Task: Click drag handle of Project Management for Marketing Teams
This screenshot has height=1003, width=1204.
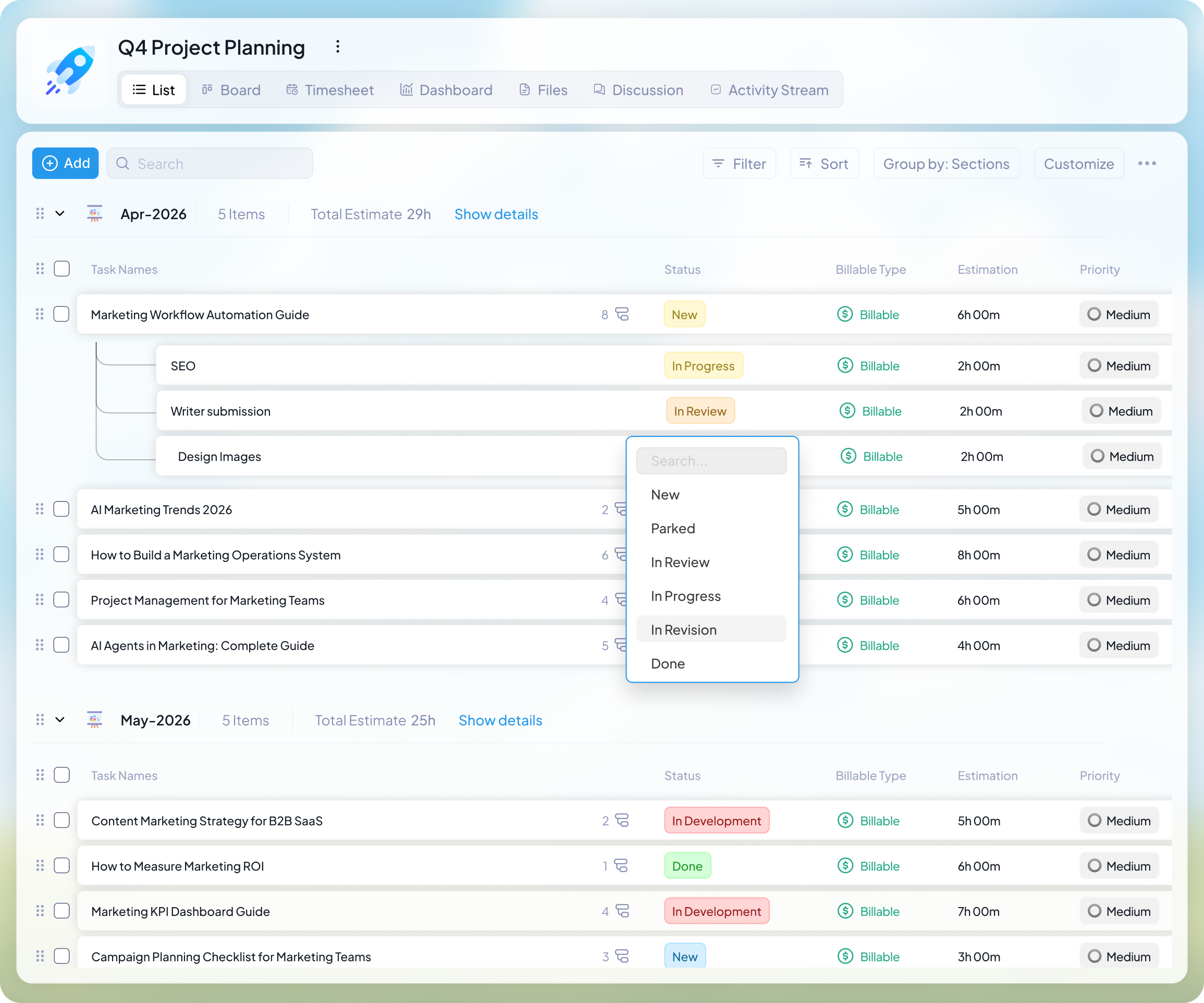Action: 40,600
